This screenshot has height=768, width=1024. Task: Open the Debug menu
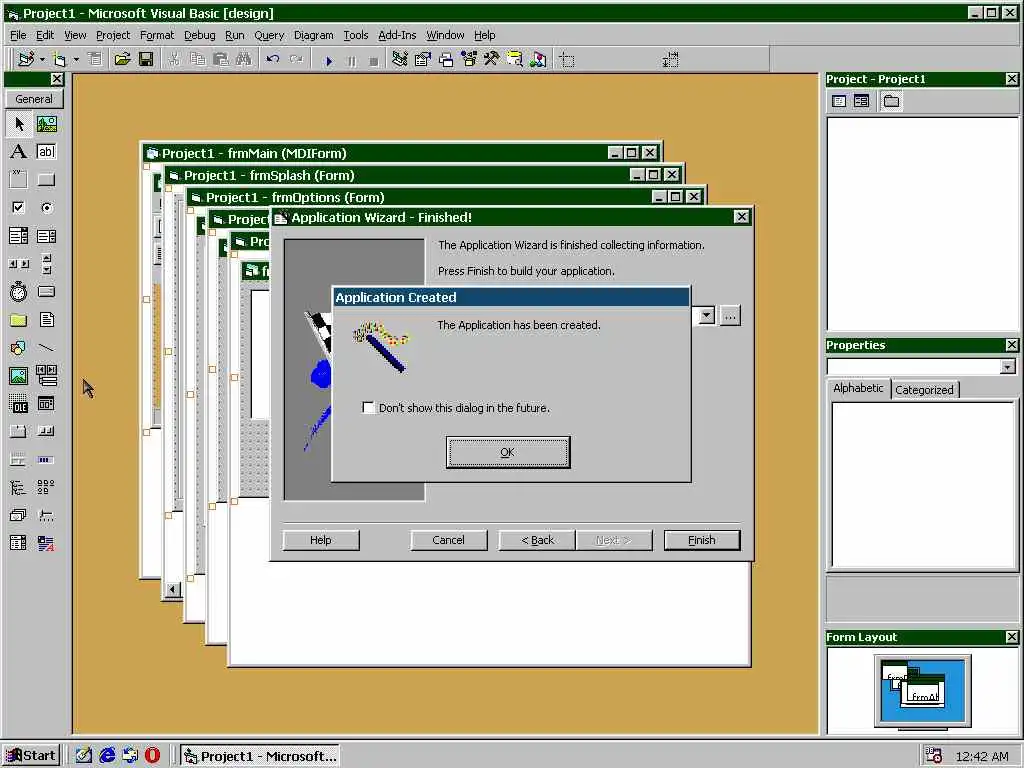(x=199, y=35)
